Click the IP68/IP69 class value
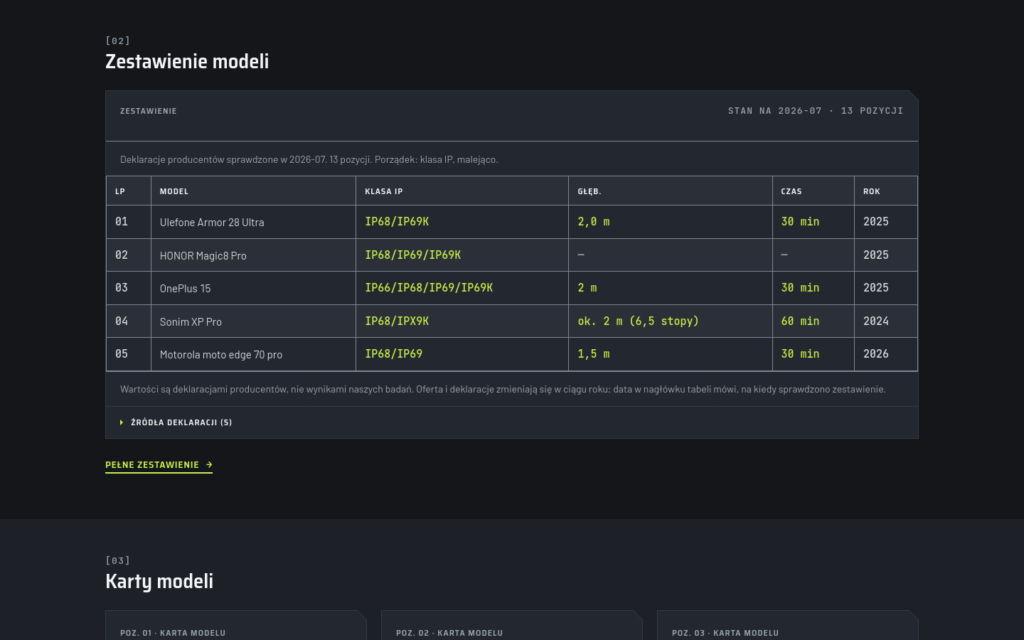 tap(393, 354)
